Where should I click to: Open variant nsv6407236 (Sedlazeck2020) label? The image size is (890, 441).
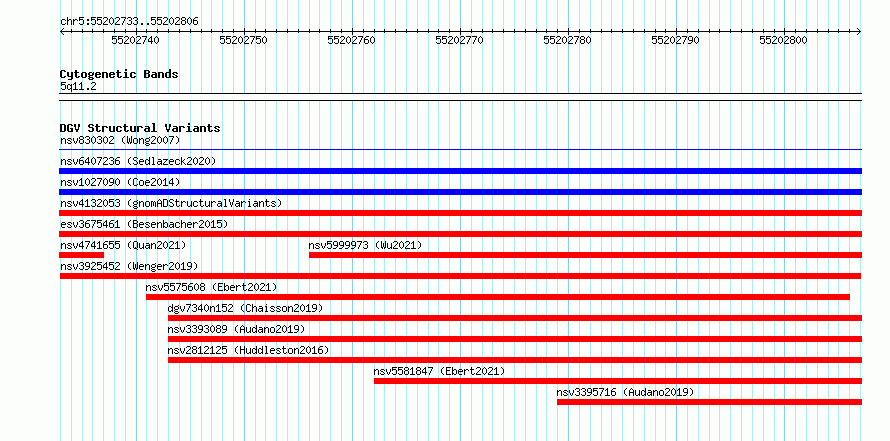138,161
